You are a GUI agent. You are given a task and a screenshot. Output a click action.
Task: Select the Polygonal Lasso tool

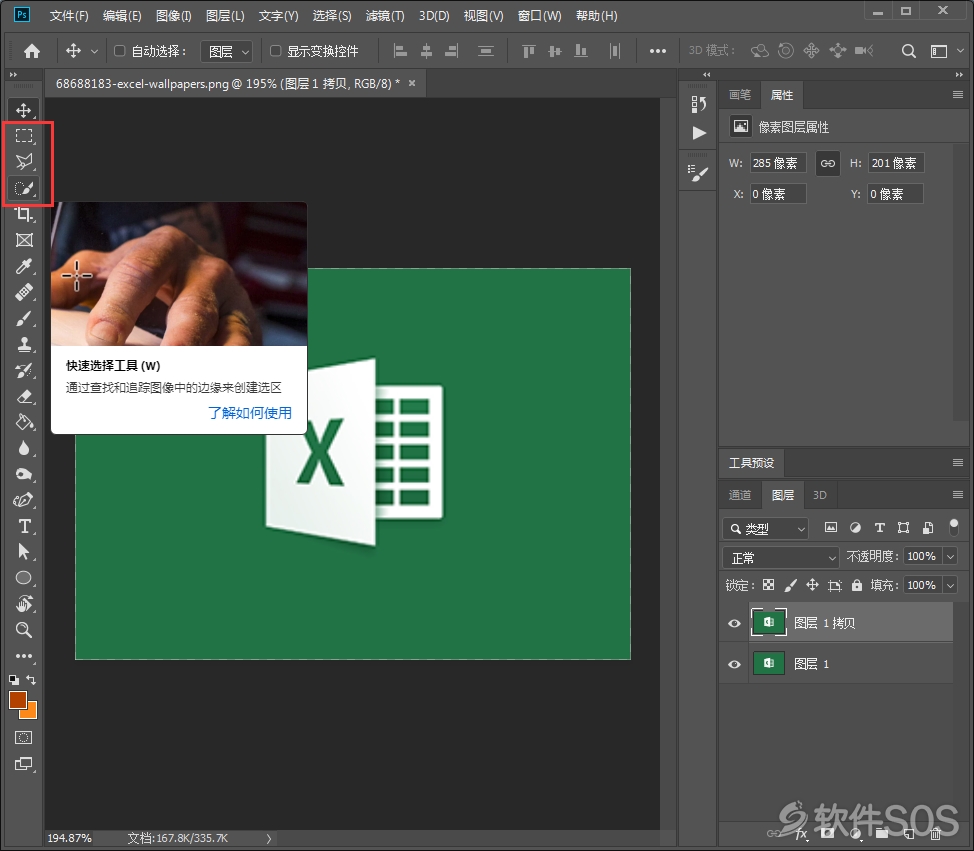[24, 162]
